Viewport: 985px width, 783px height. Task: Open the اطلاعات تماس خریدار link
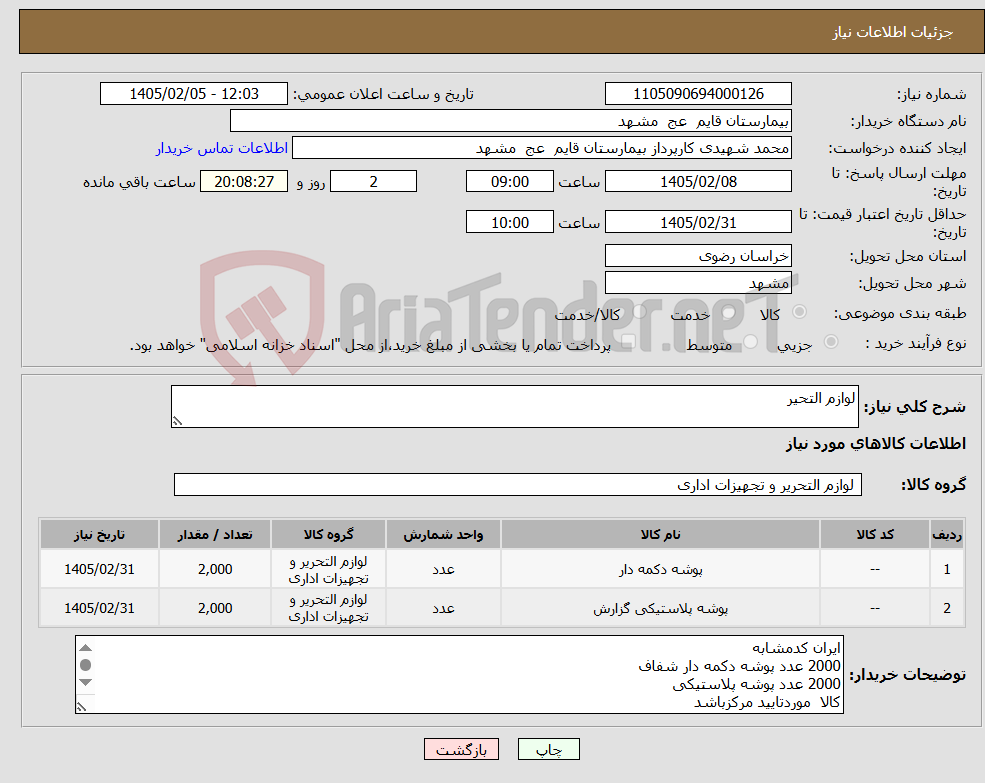222,148
